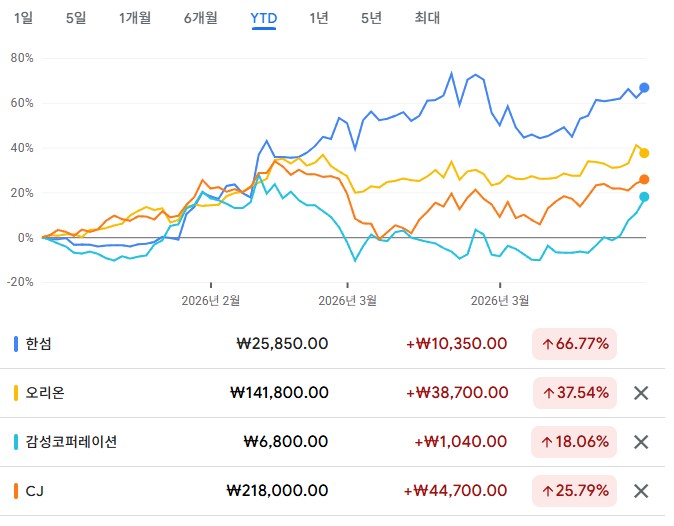This screenshot has height=526, width=674.
Task: Click the ₩25,850.00 price value
Action: tap(282, 344)
